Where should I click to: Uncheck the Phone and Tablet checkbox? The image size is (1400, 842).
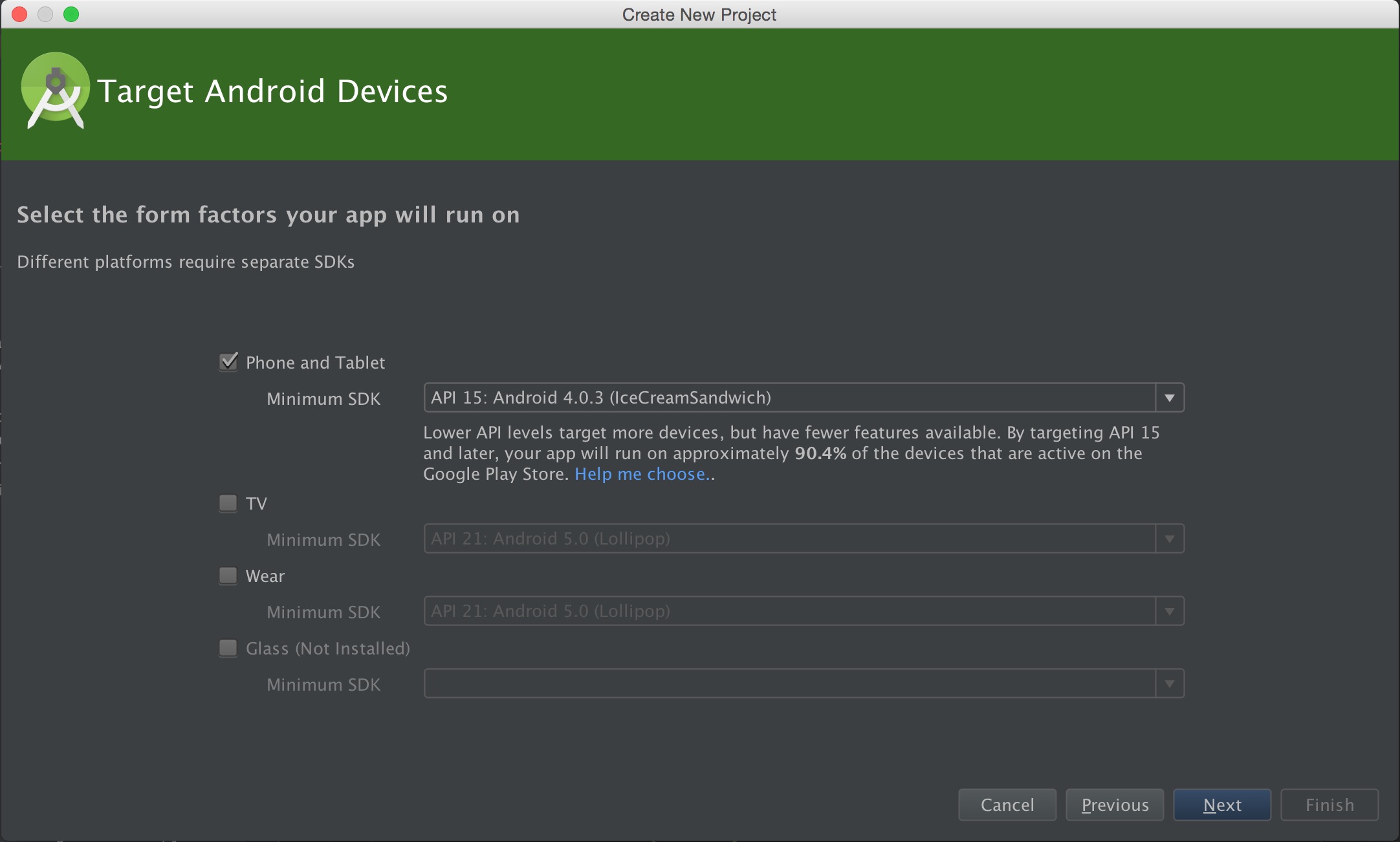[228, 362]
